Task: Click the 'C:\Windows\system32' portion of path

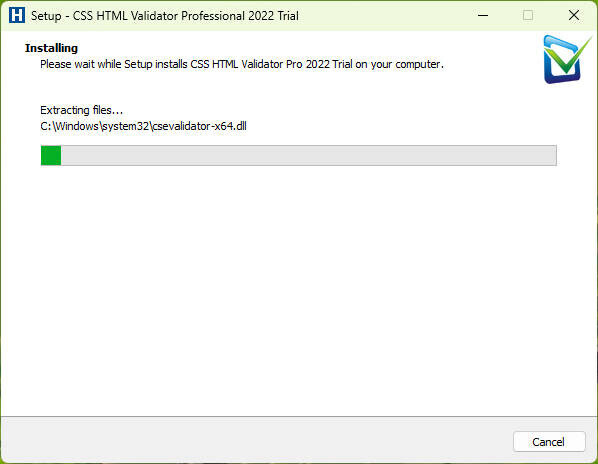Action: [94, 126]
